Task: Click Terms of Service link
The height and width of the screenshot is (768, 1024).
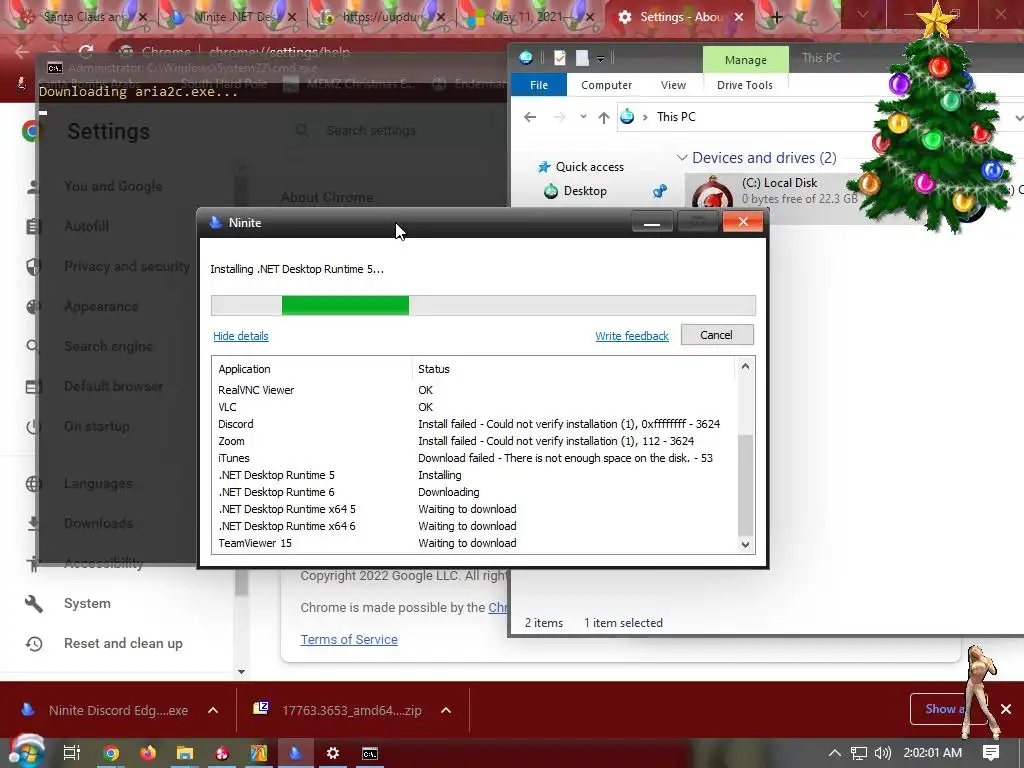Action: tap(349, 639)
